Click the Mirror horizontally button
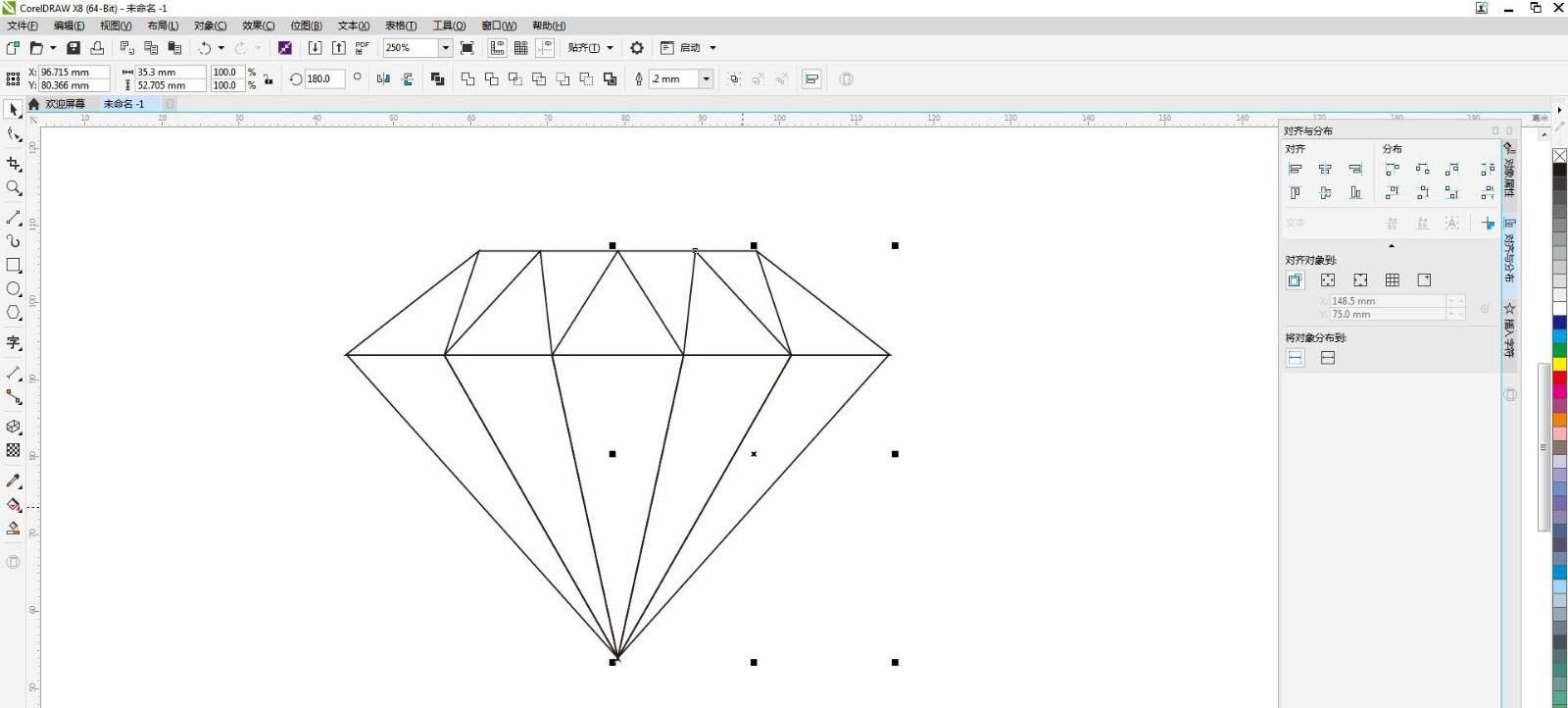Screen dimensions: 1568x708 coord(383,78)
